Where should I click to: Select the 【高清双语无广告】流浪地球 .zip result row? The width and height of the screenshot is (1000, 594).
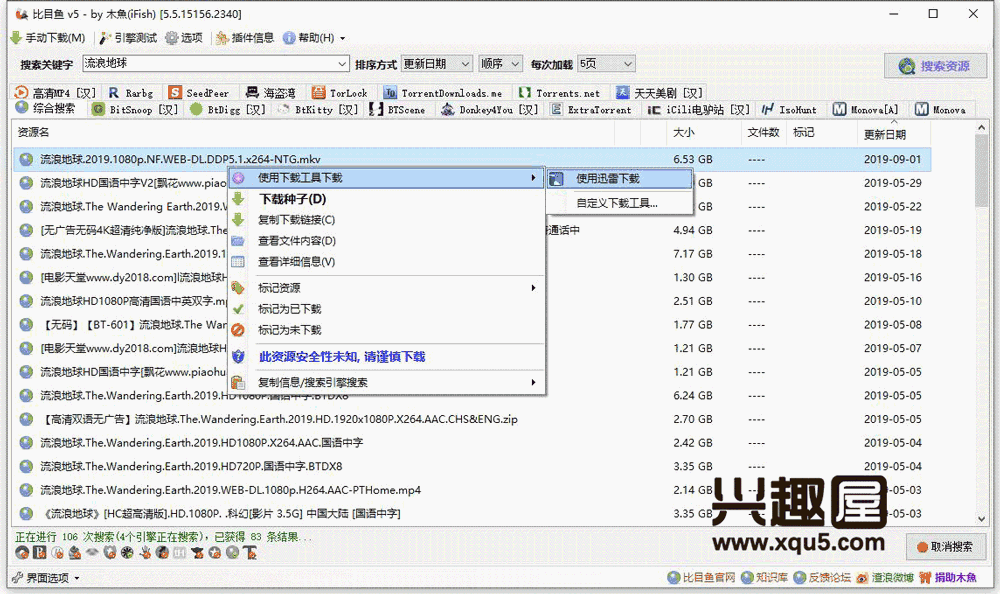(x=472, y=419)
